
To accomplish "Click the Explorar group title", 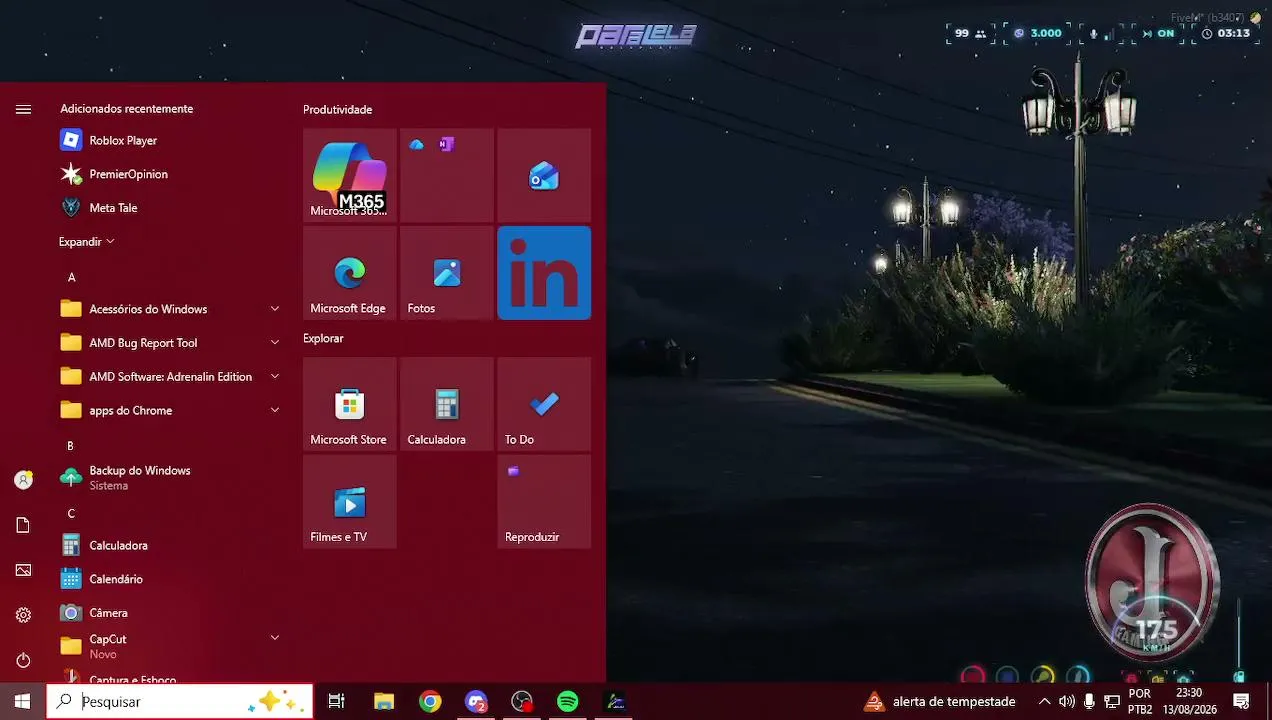I will click(323, 339).
